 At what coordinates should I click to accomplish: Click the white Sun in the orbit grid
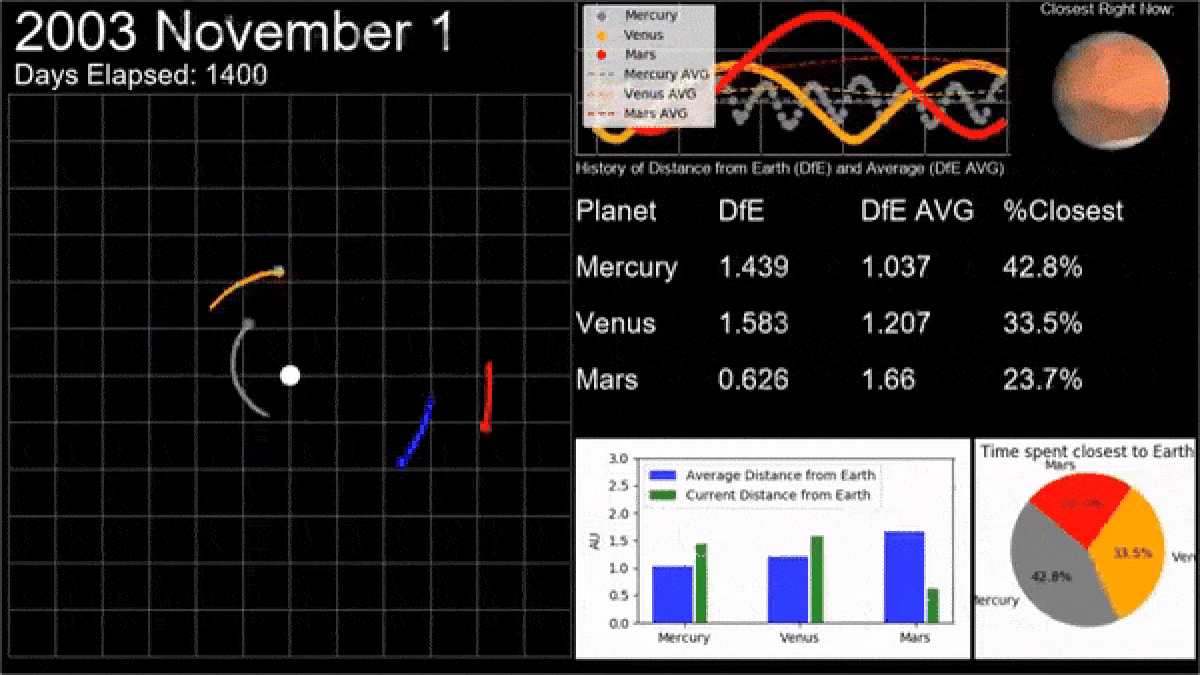pyautogui.click(x=290, y=376)
